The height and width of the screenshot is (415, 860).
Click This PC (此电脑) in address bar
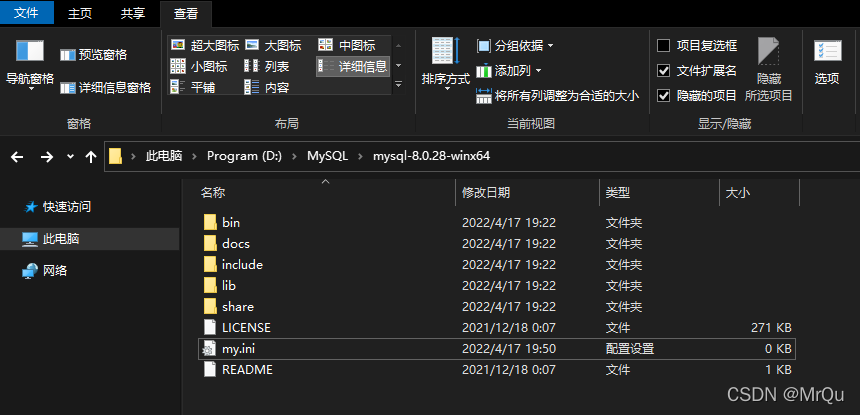tap(163, 156)
